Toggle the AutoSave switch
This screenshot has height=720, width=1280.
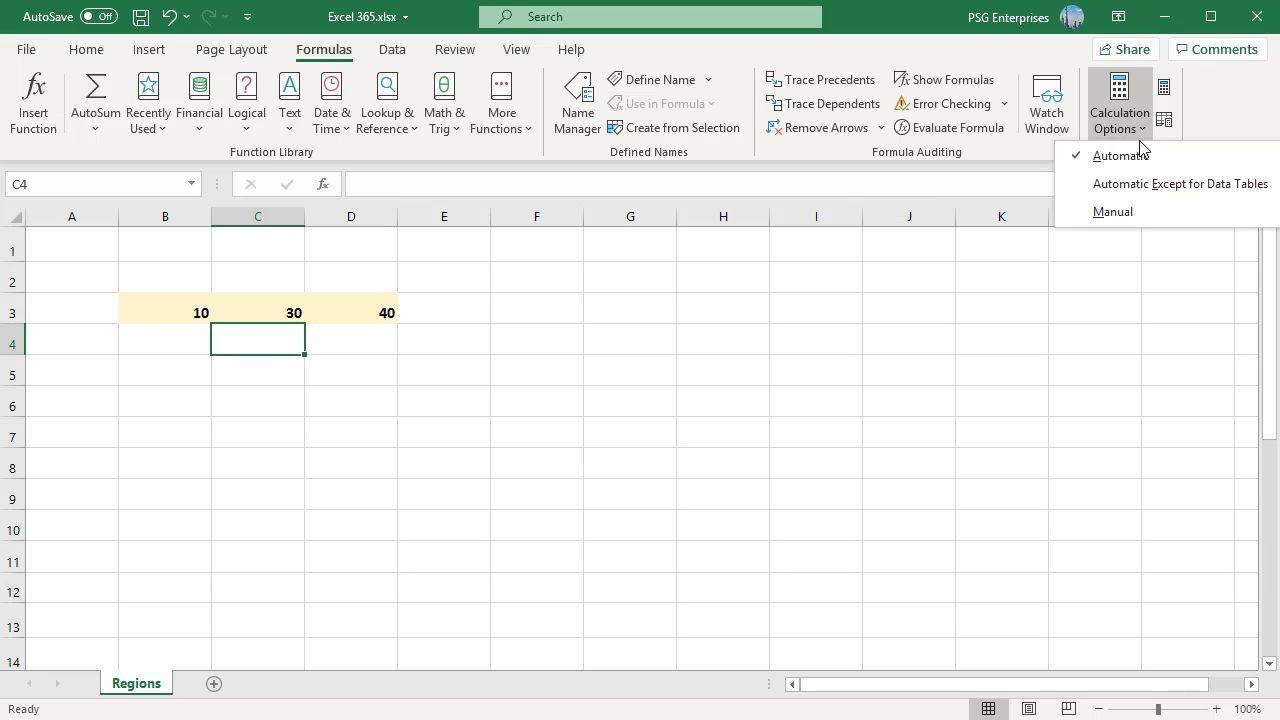coord(98,17)
